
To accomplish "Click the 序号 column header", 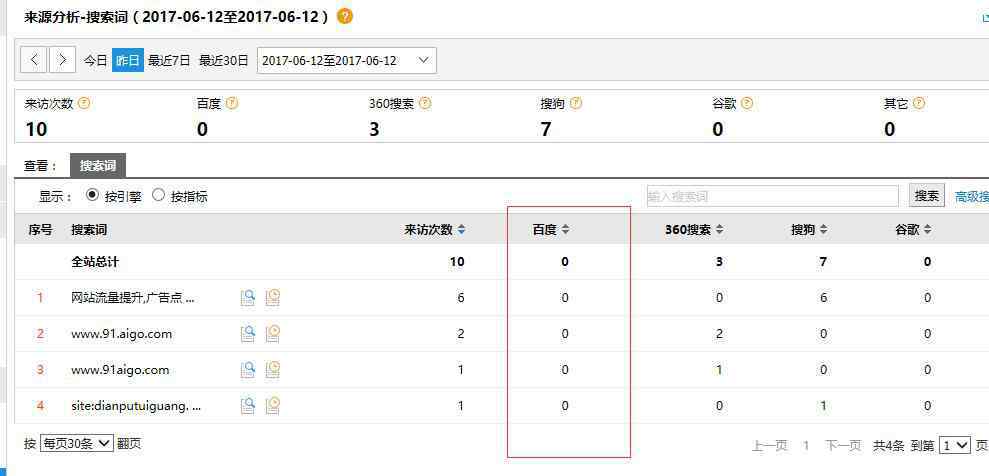I will point(40,230).
